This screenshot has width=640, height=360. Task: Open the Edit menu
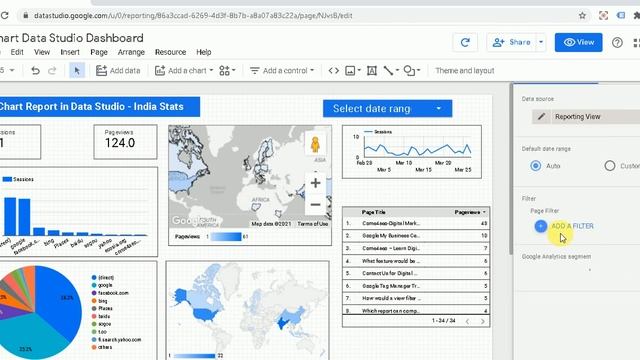point(17,52)
